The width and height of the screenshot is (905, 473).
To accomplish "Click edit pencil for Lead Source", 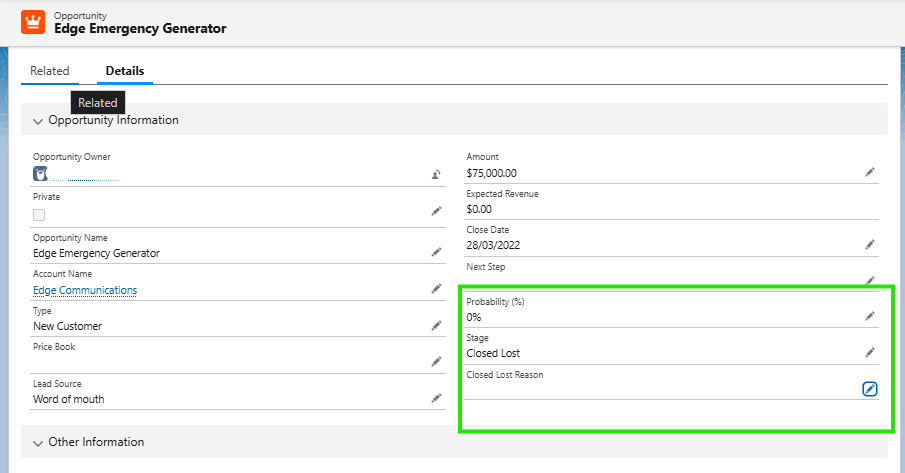I will click(x=436, y=398).
